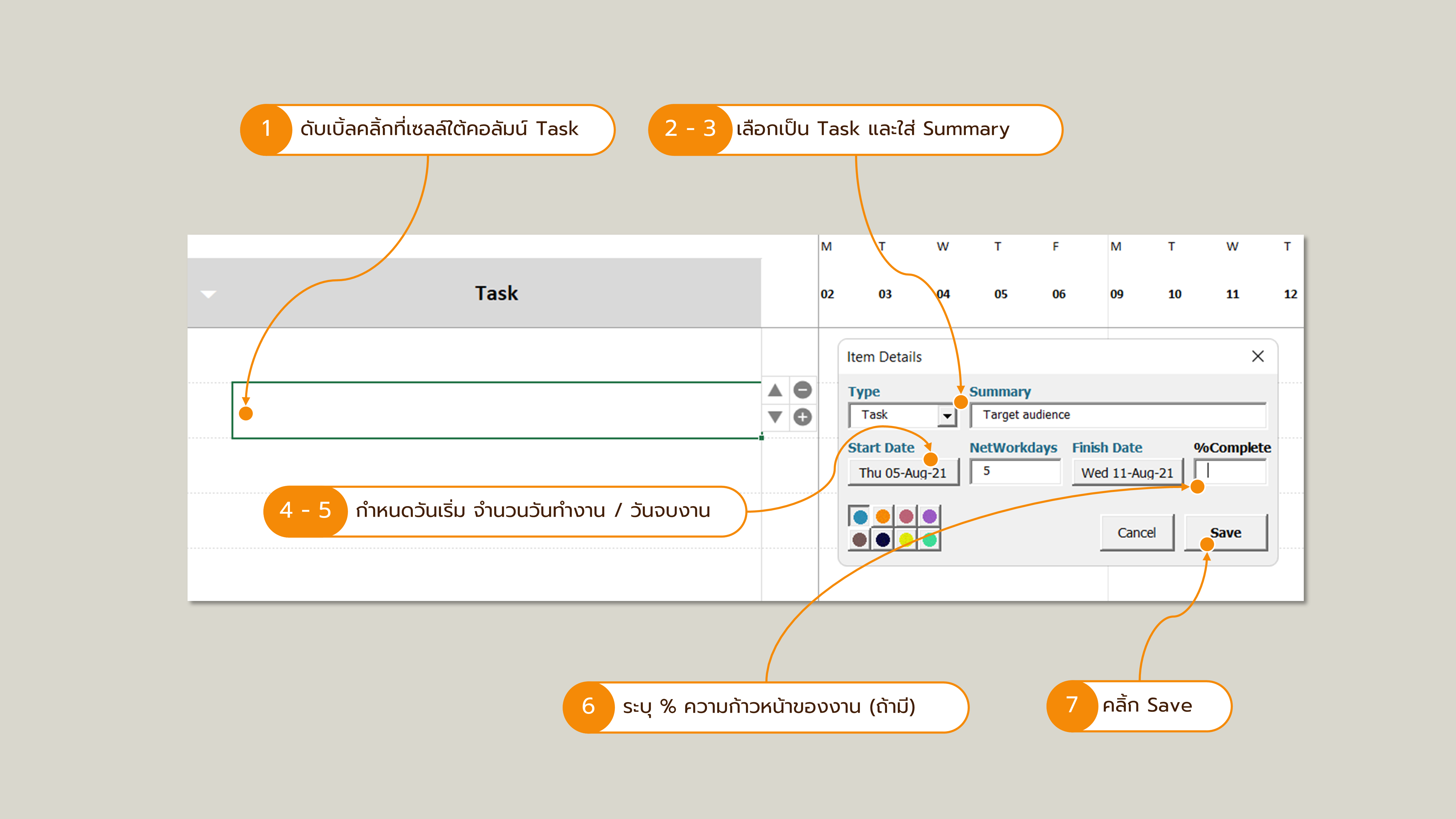Screen dimensions: 1456x819
Task: Open the Type dropdown arrow
Action: 947,416
